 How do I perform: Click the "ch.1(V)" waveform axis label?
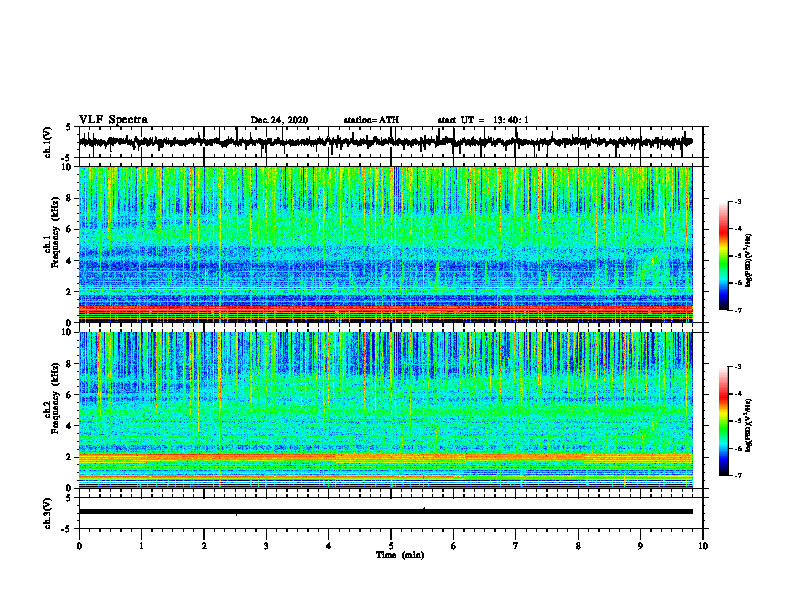47,142
